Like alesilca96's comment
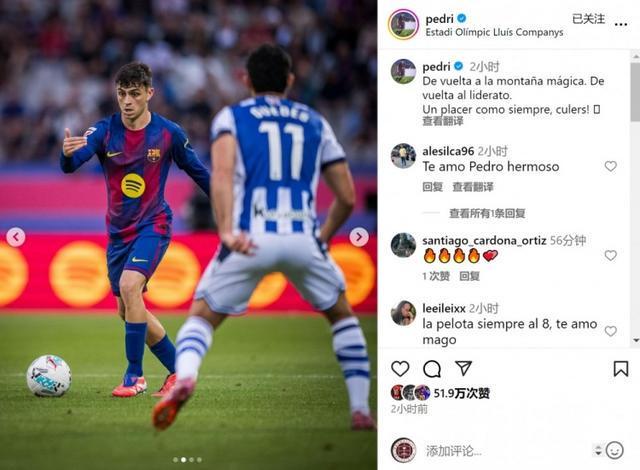The height and width of the screenshot is (470, 640). coord(610,166)
